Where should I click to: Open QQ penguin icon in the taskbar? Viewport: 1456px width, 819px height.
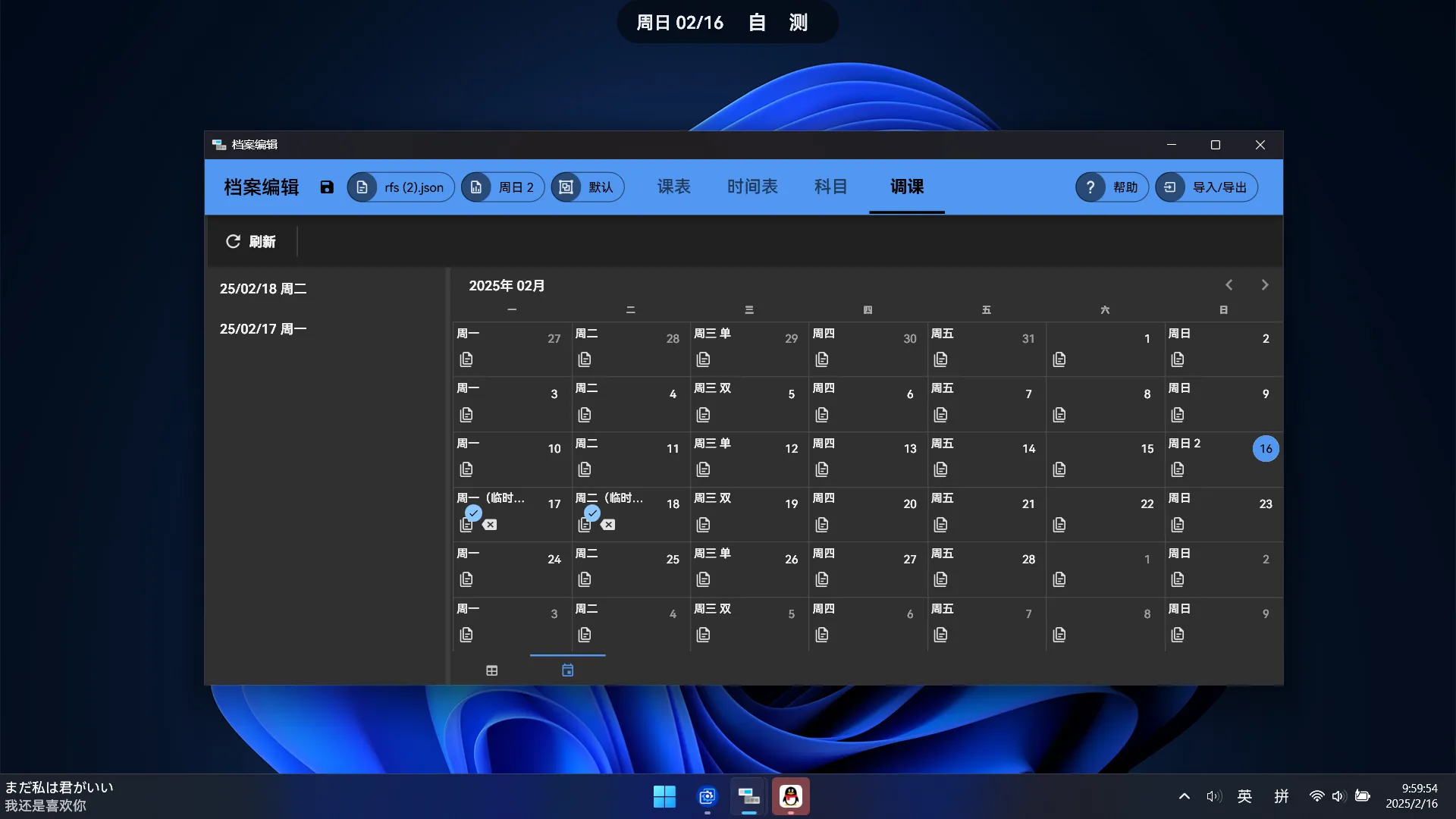coord(790,796)
